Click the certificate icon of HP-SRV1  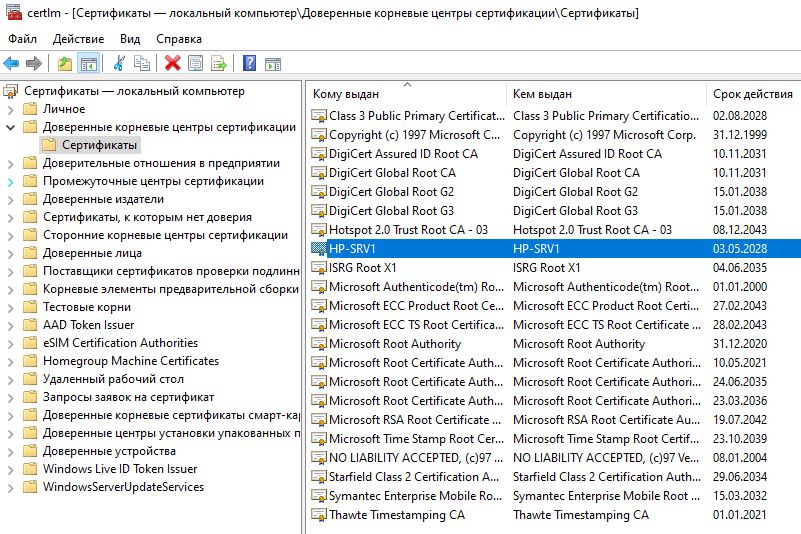(x=319, y=249)
